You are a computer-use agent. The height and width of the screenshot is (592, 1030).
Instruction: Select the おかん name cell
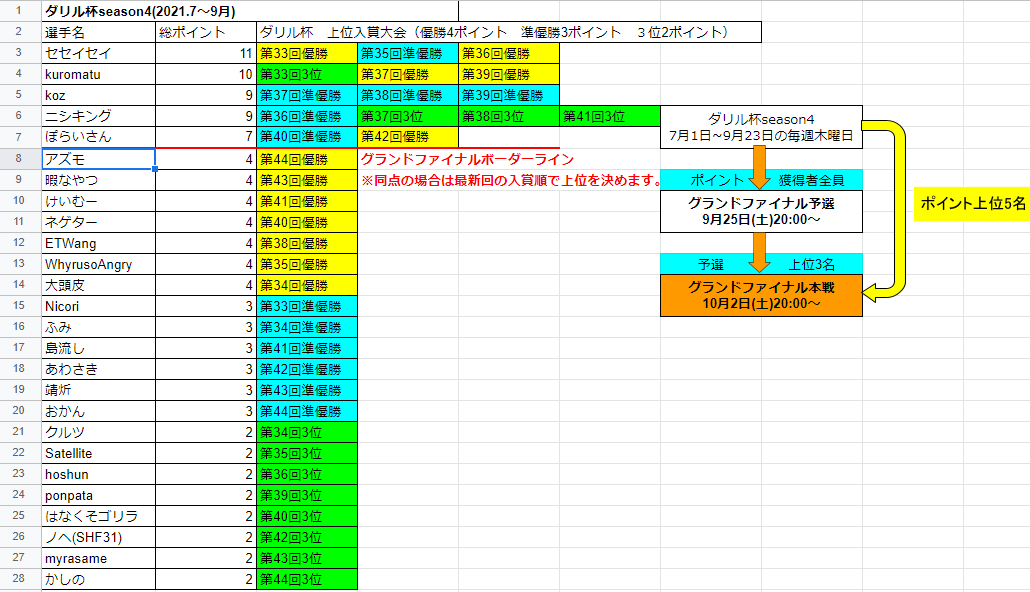tap(99, 411)
